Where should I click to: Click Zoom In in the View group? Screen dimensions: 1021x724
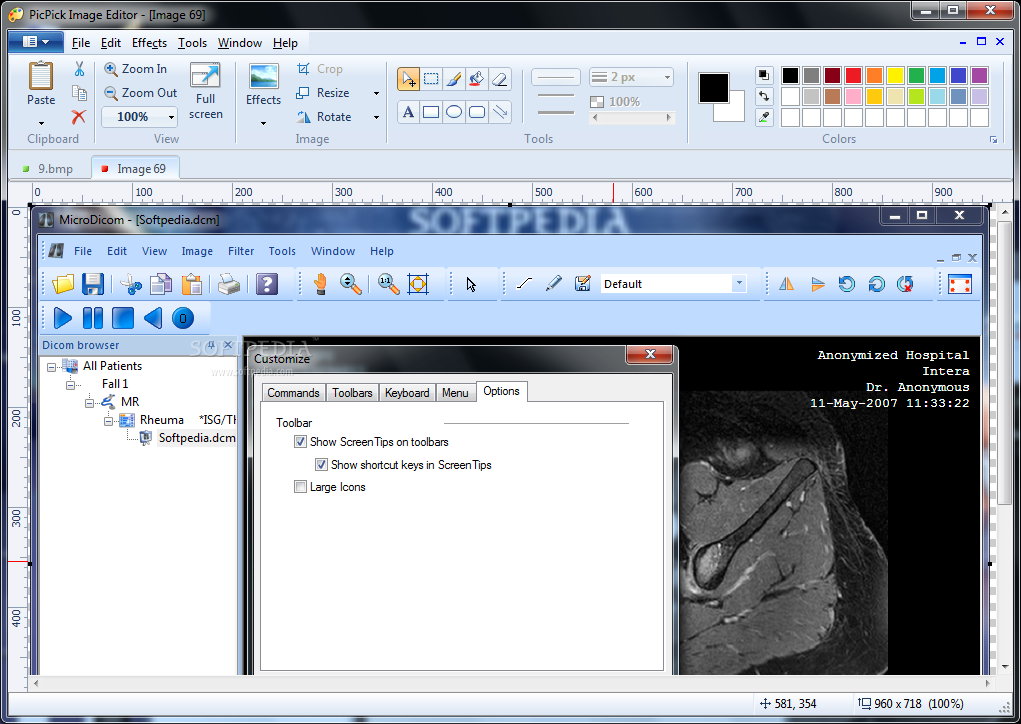click(x=136, y=69)
